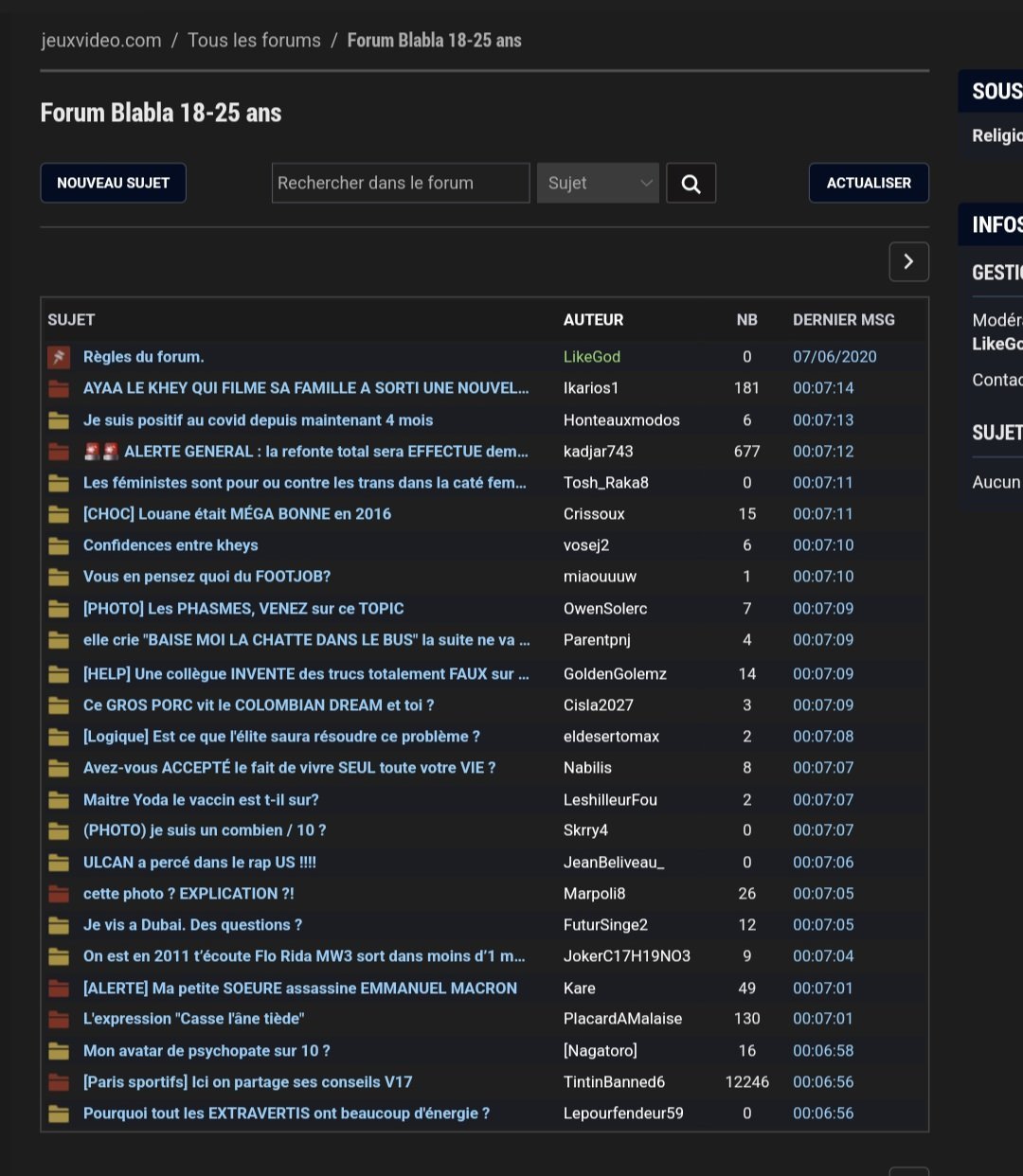The width and height of the screenshot is (1023, 1176).
Task: Click the yellow folder icon beside Confidences entre kheys
Action: [59, 545]
